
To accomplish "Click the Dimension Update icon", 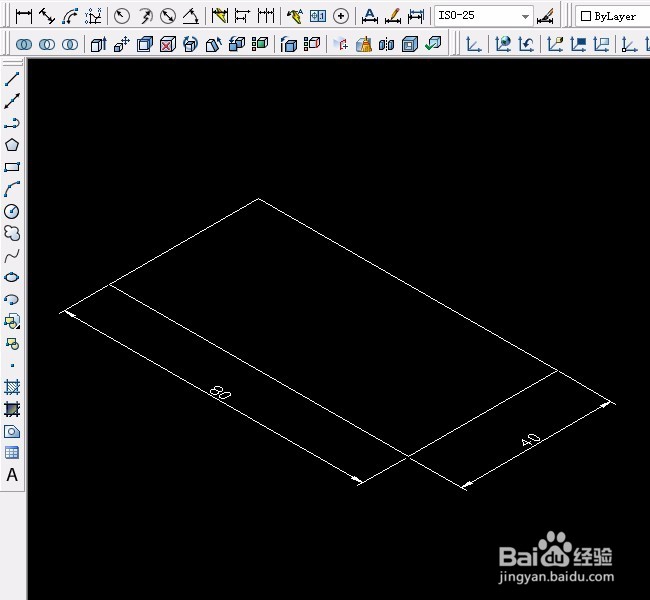I will (x=416, y=16).
